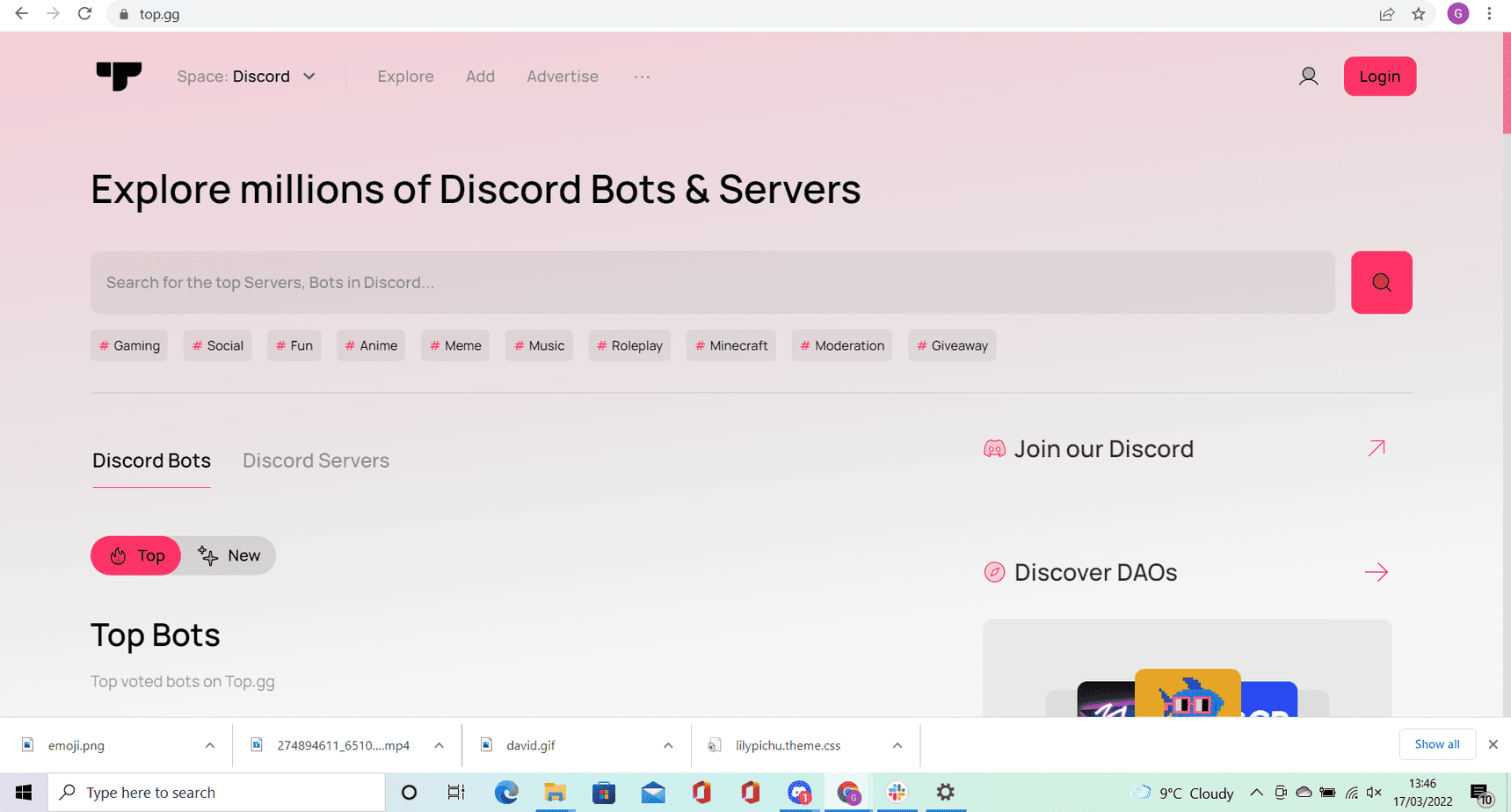Filter by the Social tag
Image resolution: width=1511 pixels, height=812 pixels.
coord(218,345)
